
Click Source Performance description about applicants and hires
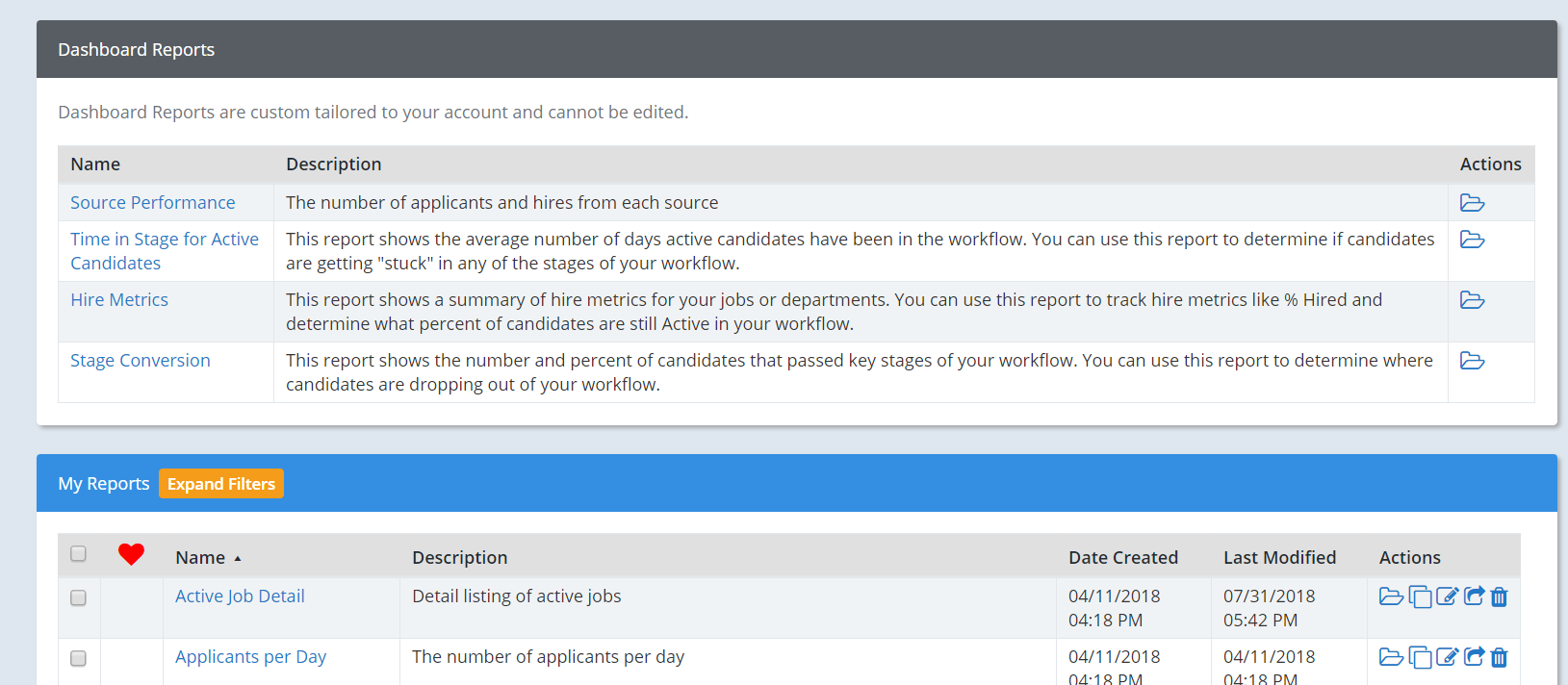tap(502, 203)
